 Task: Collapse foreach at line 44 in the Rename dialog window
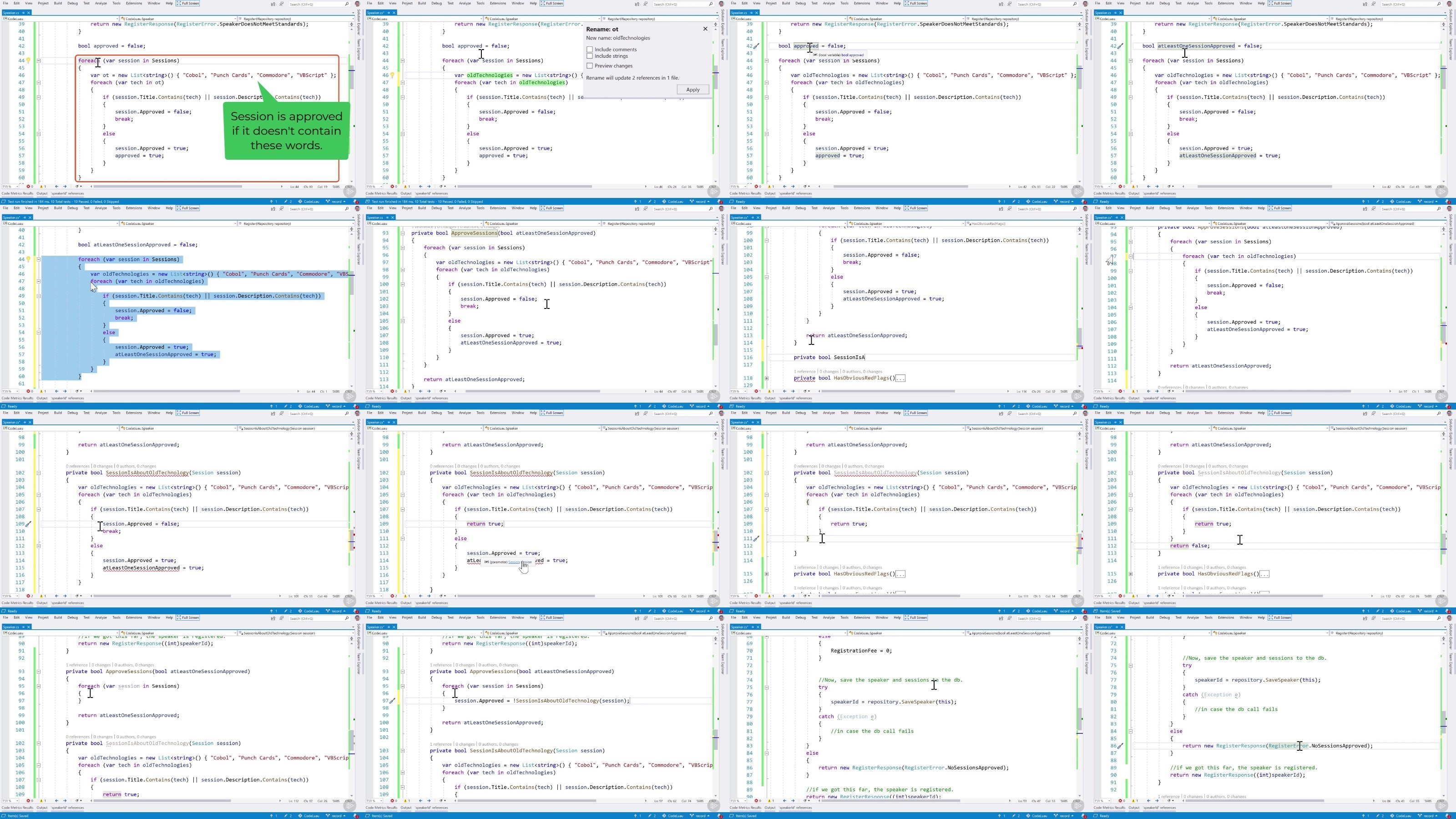(402, 61)
